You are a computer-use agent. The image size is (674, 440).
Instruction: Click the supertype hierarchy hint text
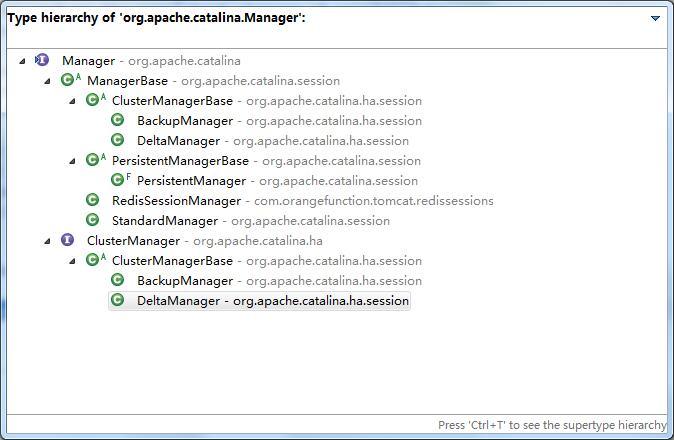coord(552,425)
